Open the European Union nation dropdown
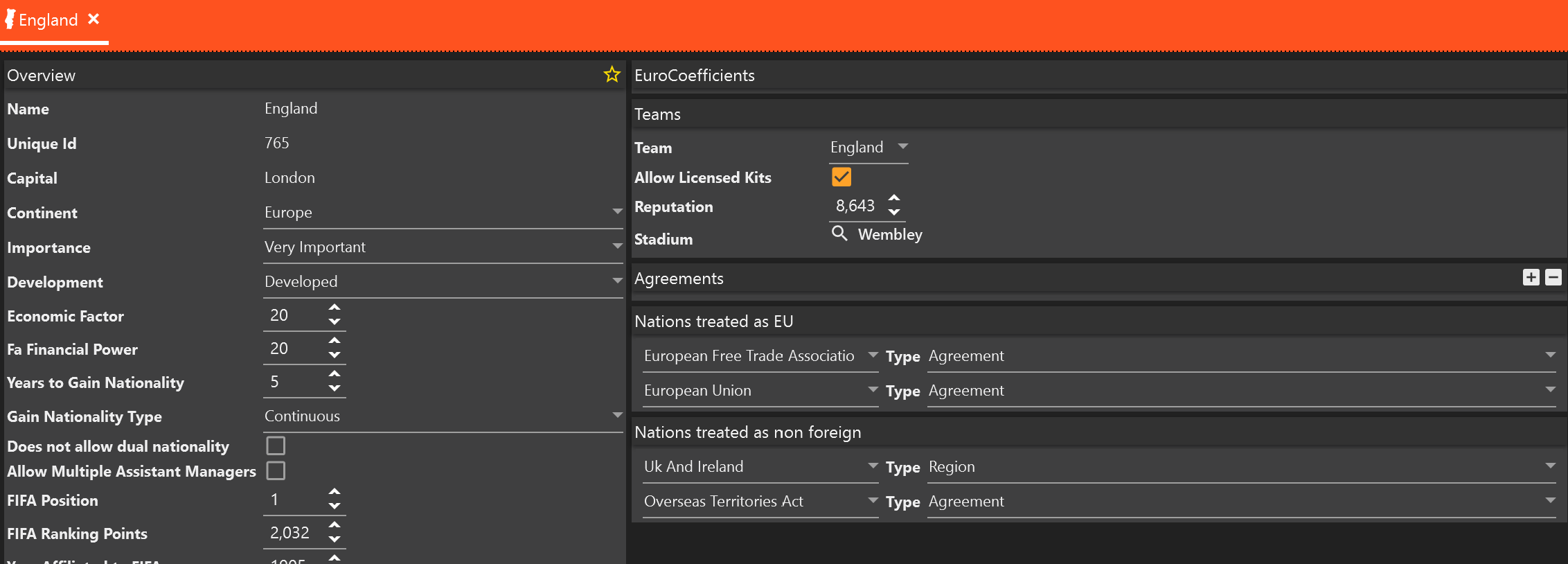 [x=760, y=391]
